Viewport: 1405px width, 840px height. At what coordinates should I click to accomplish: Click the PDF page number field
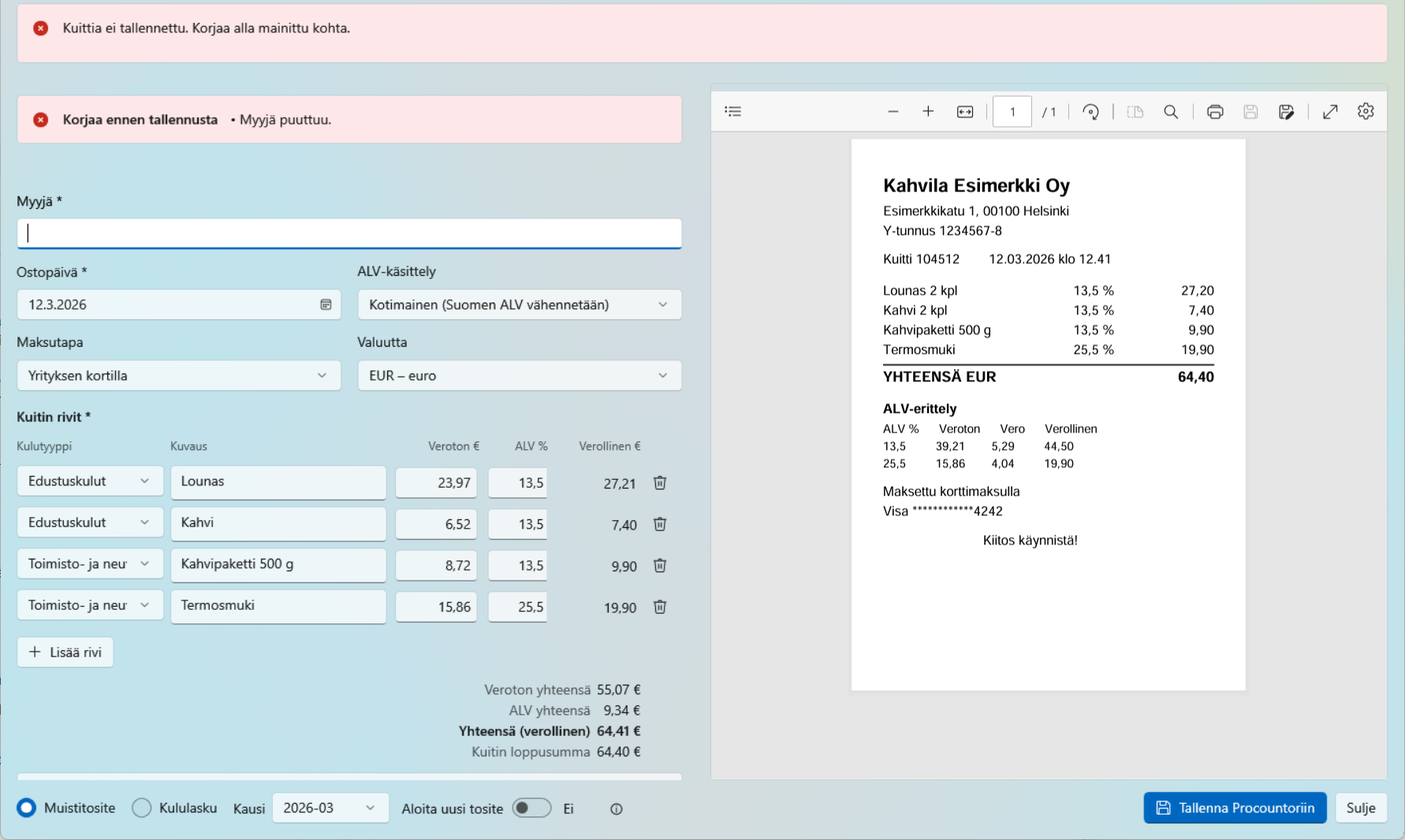click(1012, 112)
